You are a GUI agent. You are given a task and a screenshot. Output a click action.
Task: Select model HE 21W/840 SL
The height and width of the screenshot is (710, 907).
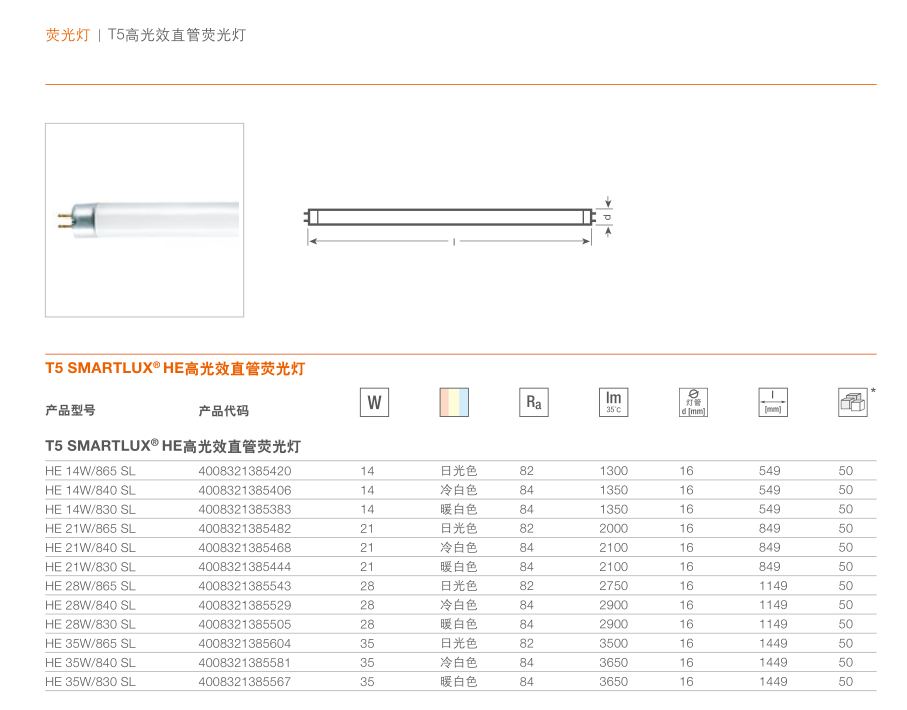click(x=90, y=547)
